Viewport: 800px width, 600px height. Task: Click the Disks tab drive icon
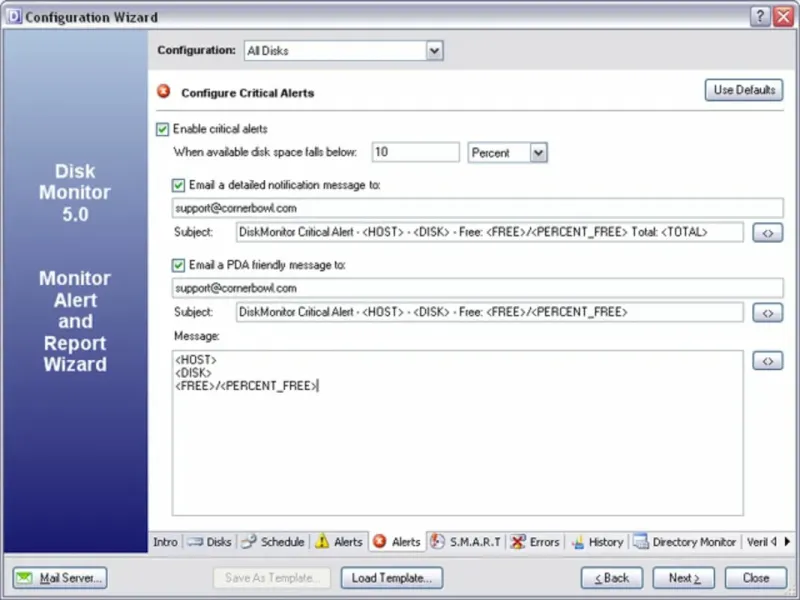[x=195, y=542]
